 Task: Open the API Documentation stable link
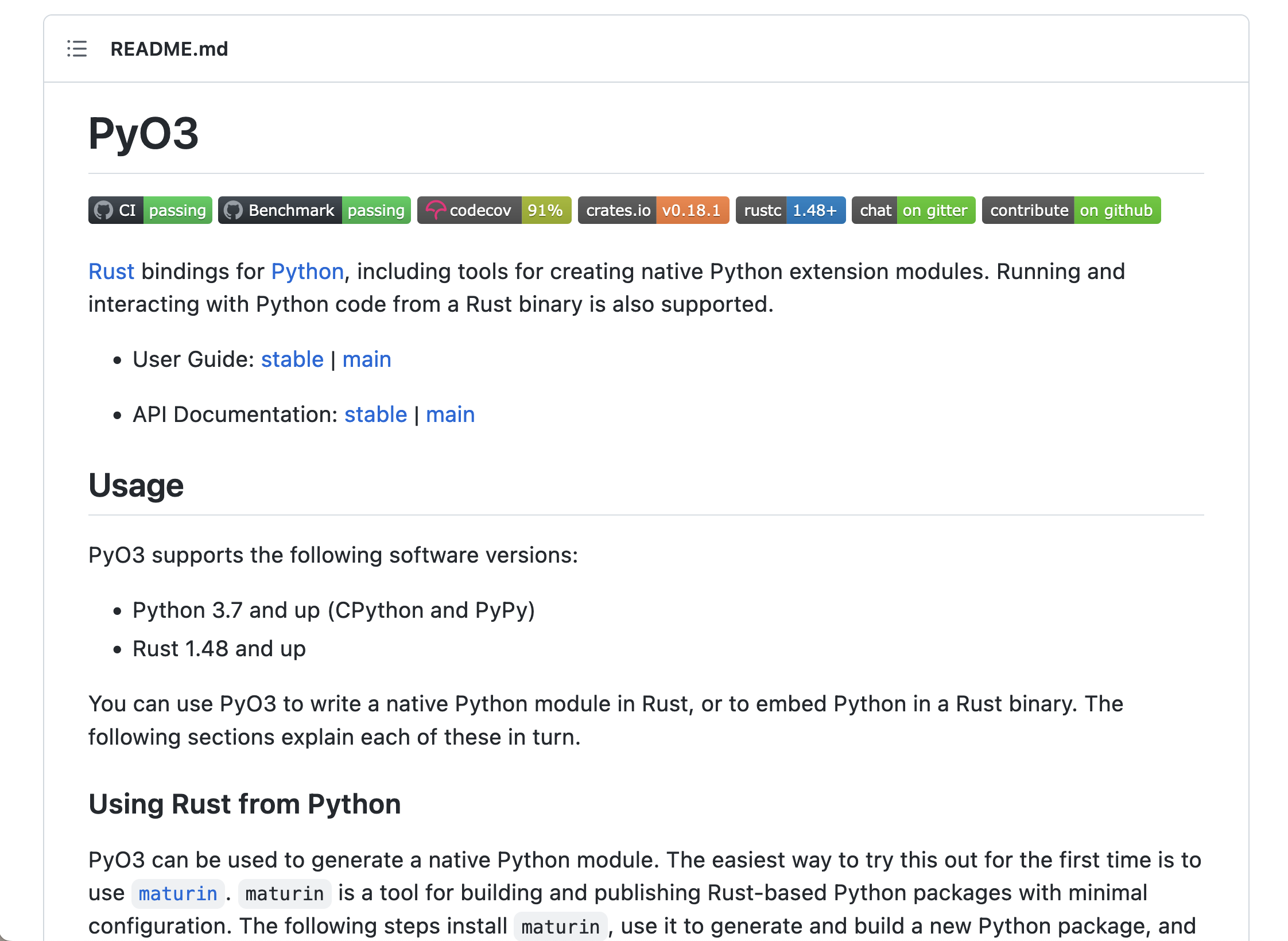[375, 415]
